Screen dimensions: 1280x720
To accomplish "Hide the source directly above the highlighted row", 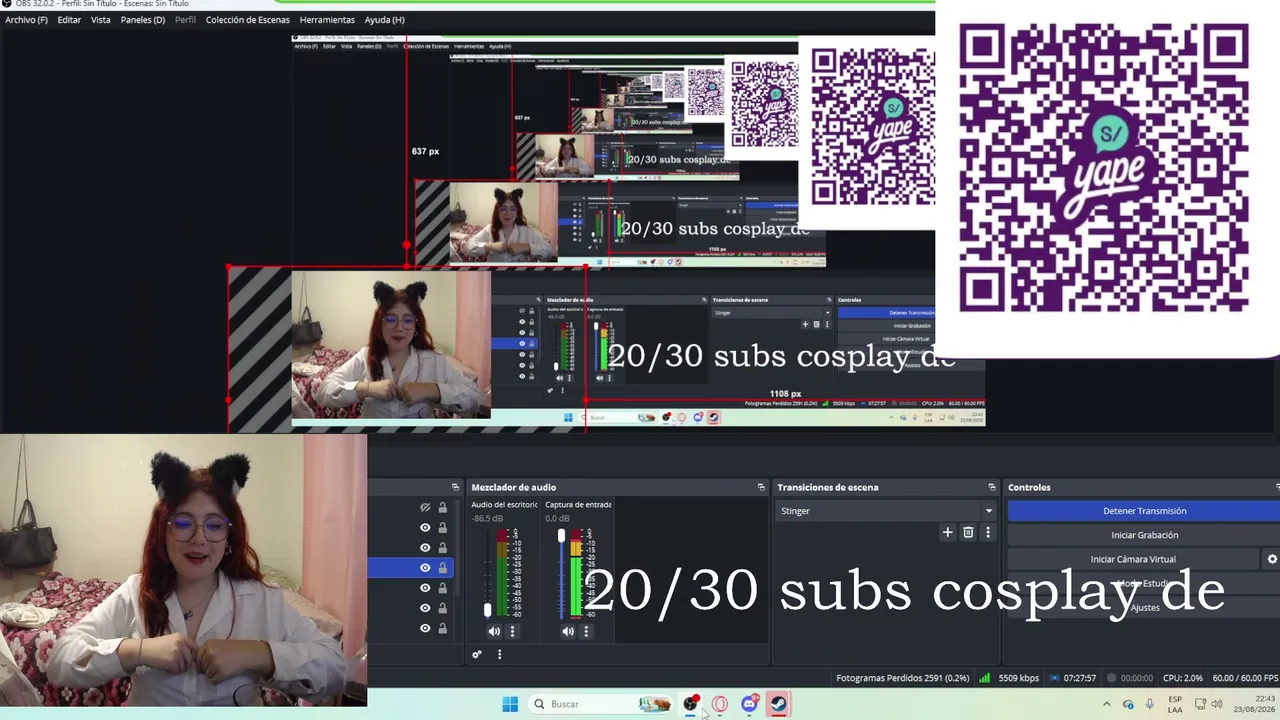I will [x=425, y=548].
